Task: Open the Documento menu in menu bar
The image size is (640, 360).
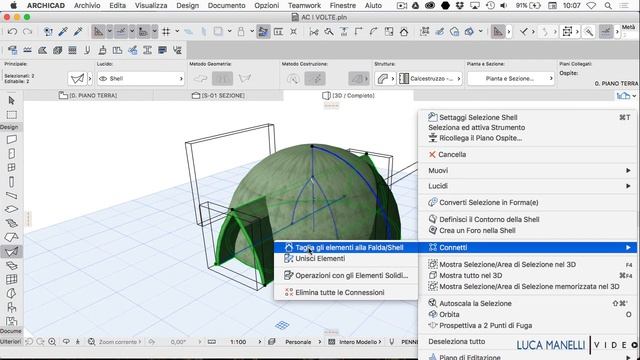Action: (227, 6)
